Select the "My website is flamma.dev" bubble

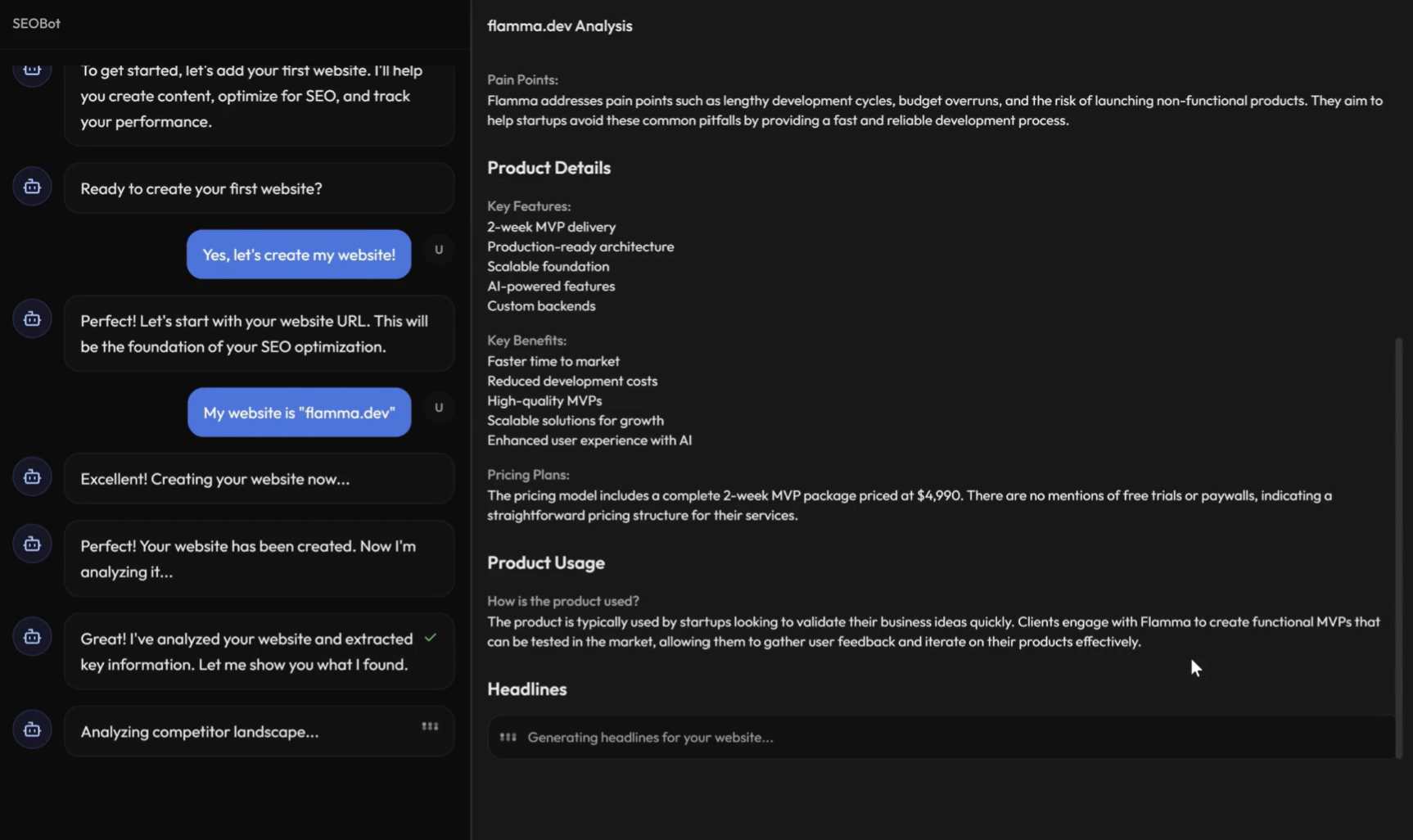pyautogui.click(x=299, y=413)
